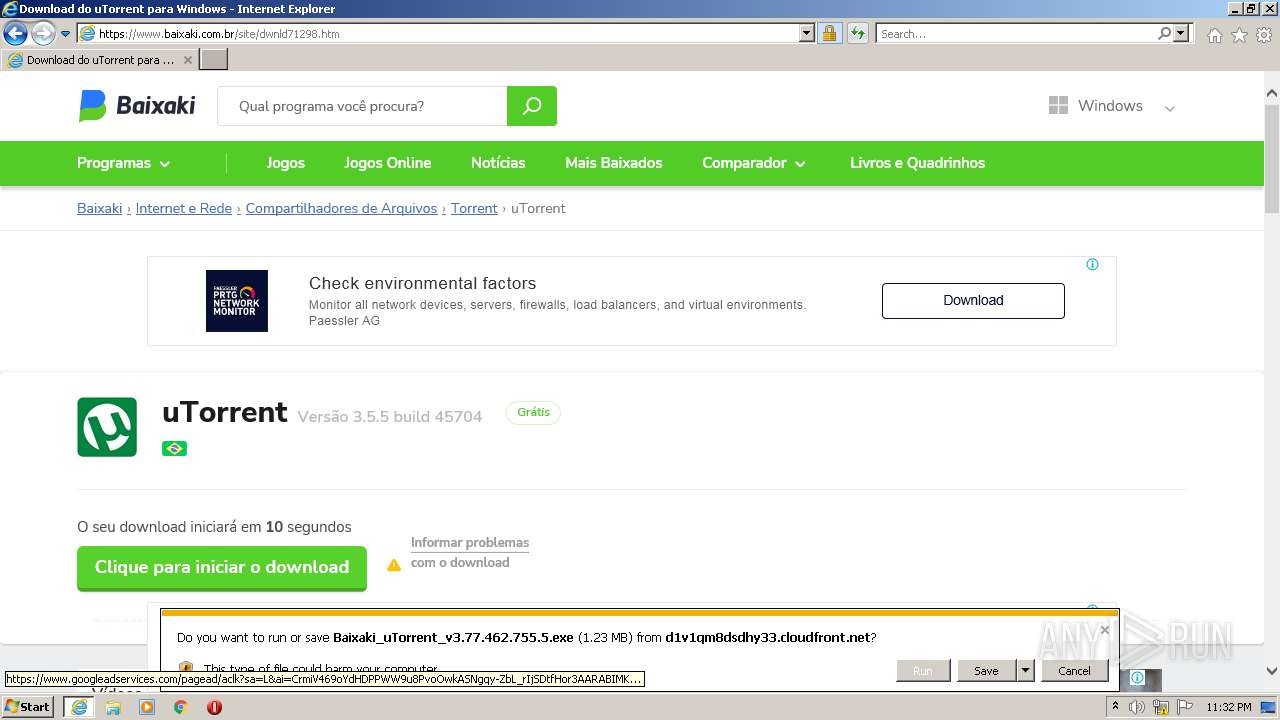The width and height of the screenshot is (1280, 720).
Task: Click the volume speaker tray icon
Action: (x=1137, y=707)
